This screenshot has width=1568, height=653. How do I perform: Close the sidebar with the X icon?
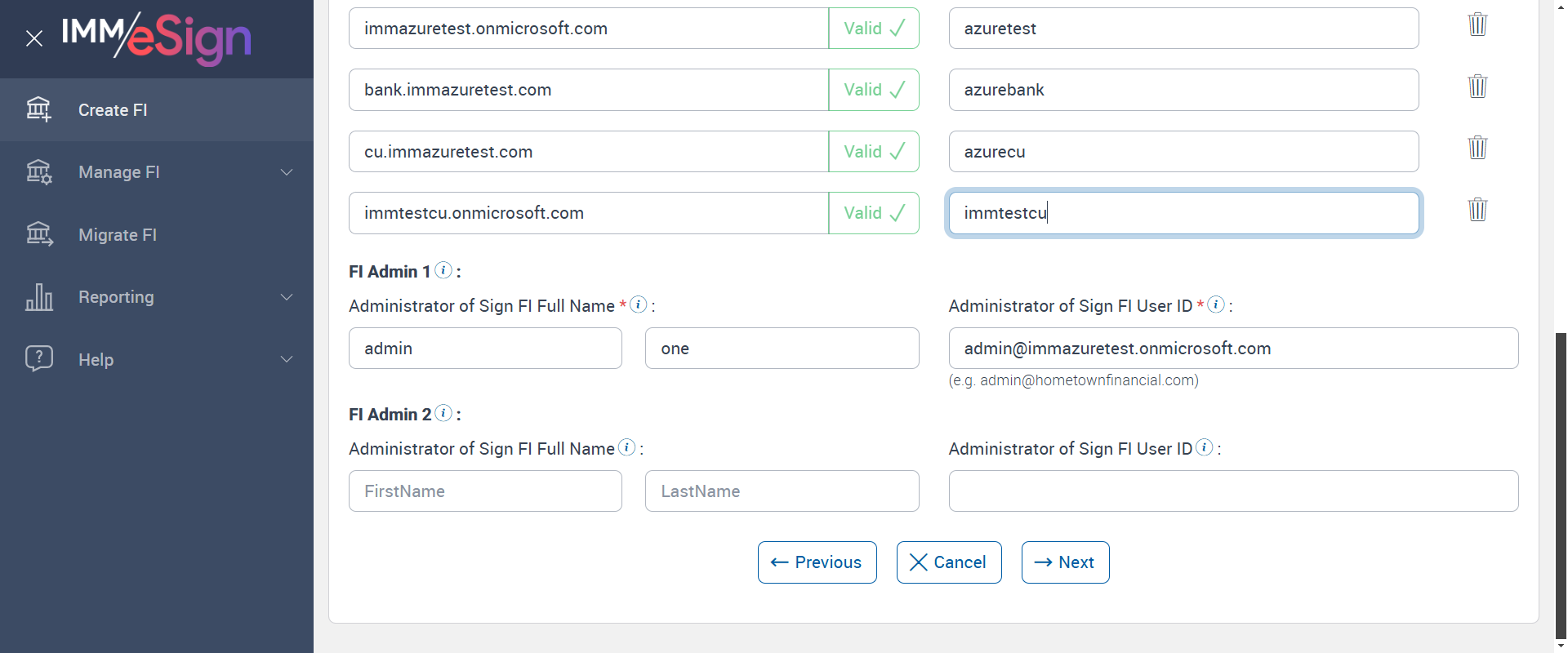point(34,38)
